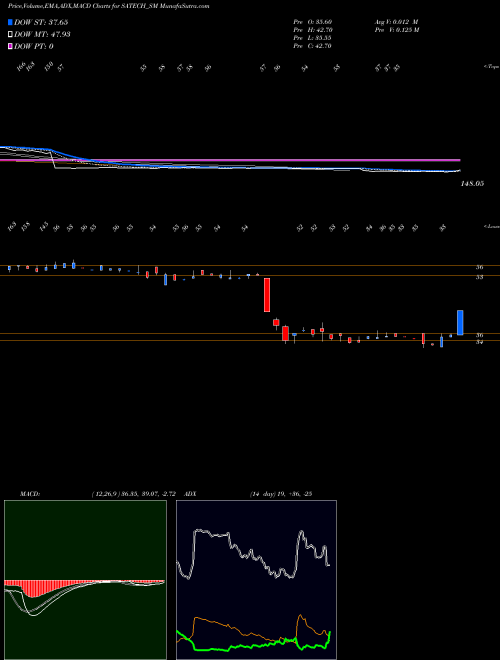Click the large red candlestick
500x660 pixels.
click(x=267, y=295)
